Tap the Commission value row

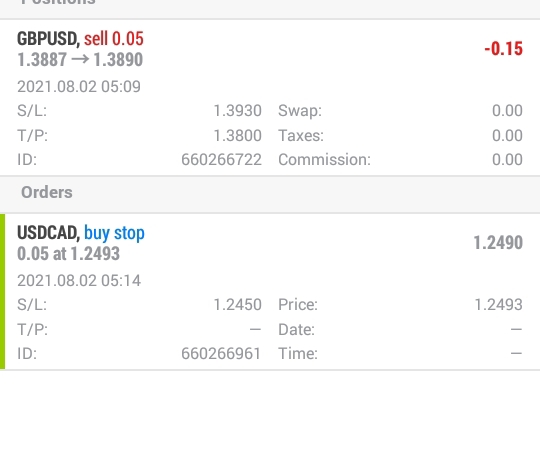(x=400, y=159)
